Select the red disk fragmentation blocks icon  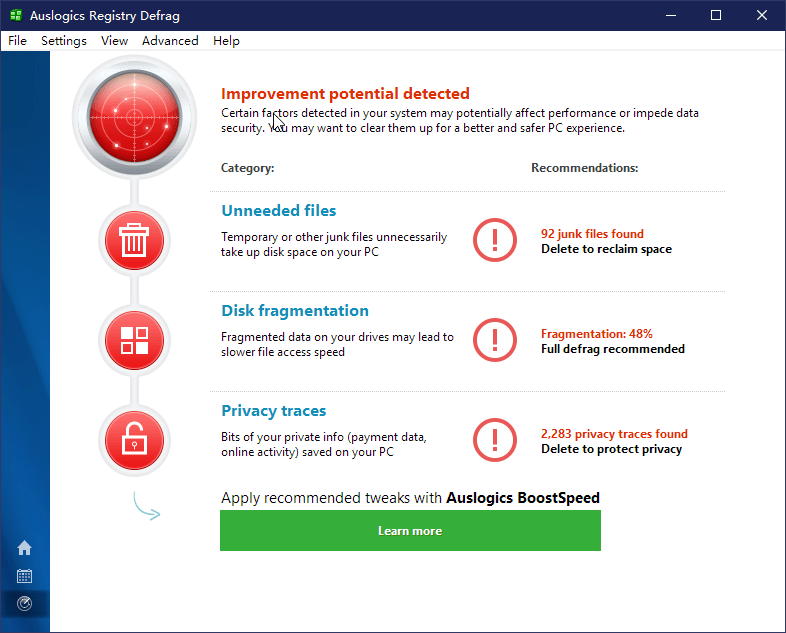(x=134, y=340)
